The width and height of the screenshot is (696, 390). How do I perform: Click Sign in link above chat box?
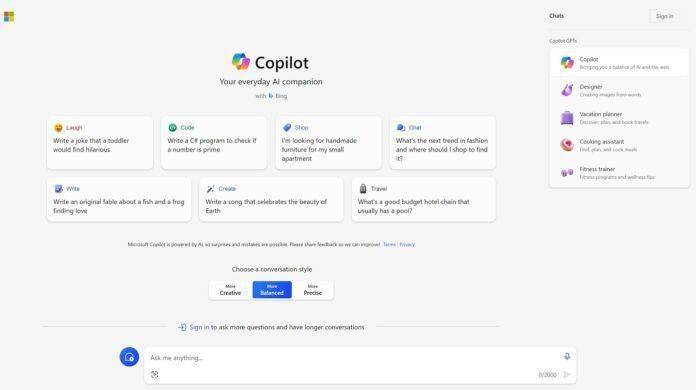click(199, 327)
